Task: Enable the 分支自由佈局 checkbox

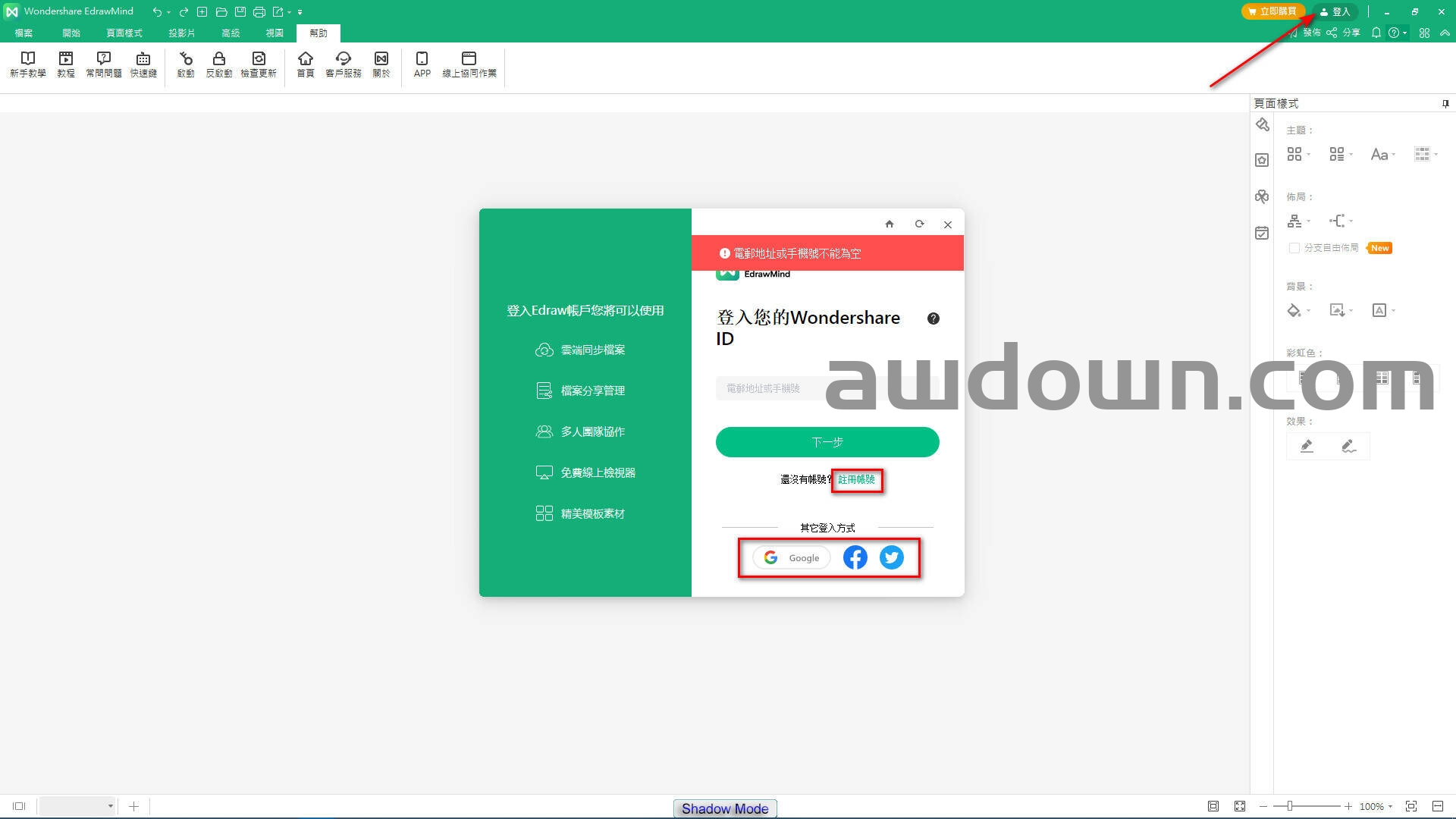Action: pyautogui.click(x=1294, y=248)
